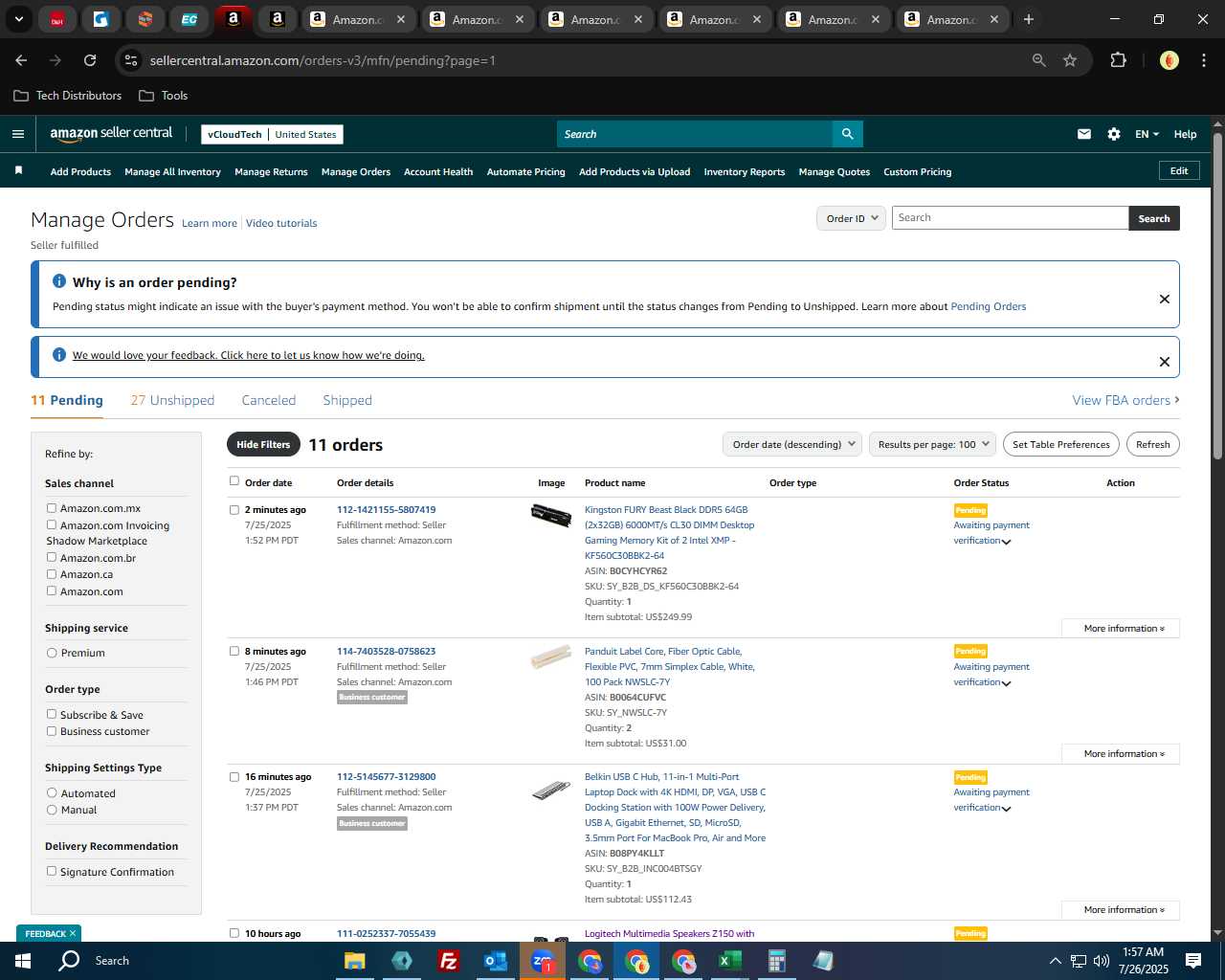The image size is (1225, 980).
Task: Open the browser extensions puzzle icon
Action: coord(1118,60)
